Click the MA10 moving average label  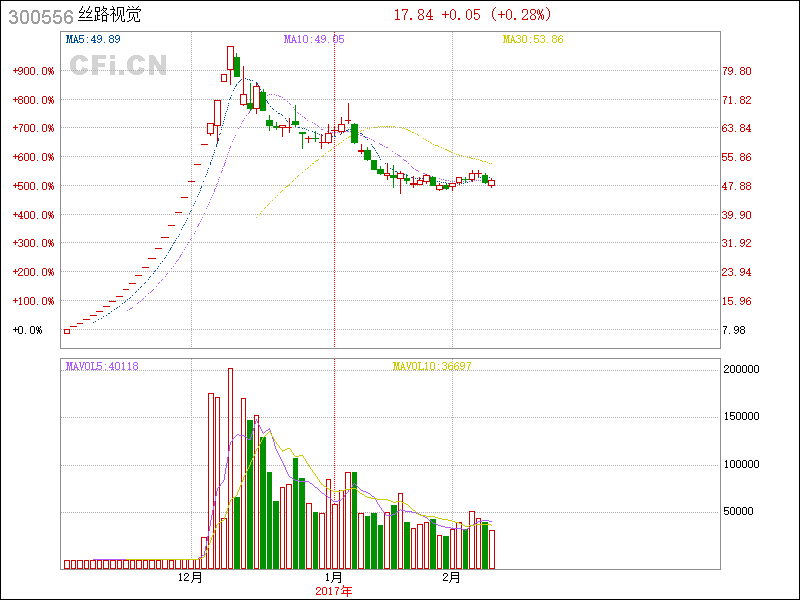pos(314,40)
